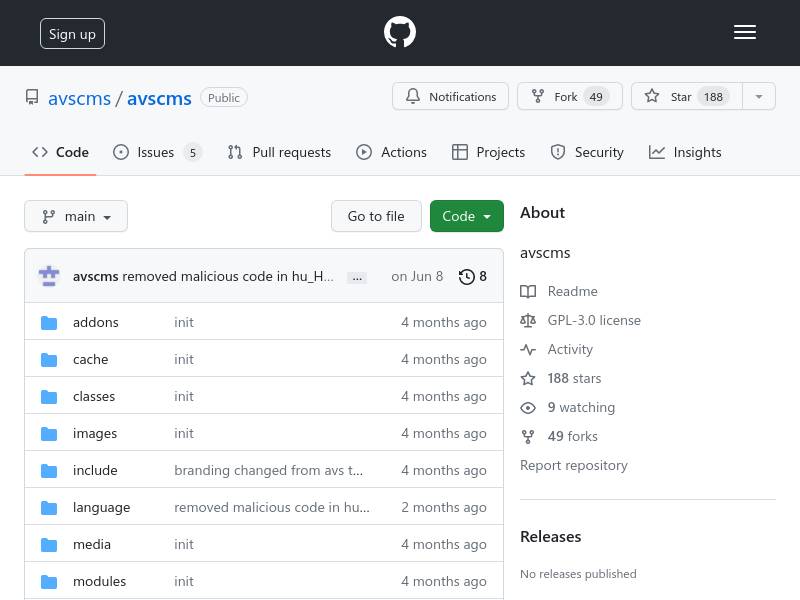Open the media folder

(x=92, y=544)
